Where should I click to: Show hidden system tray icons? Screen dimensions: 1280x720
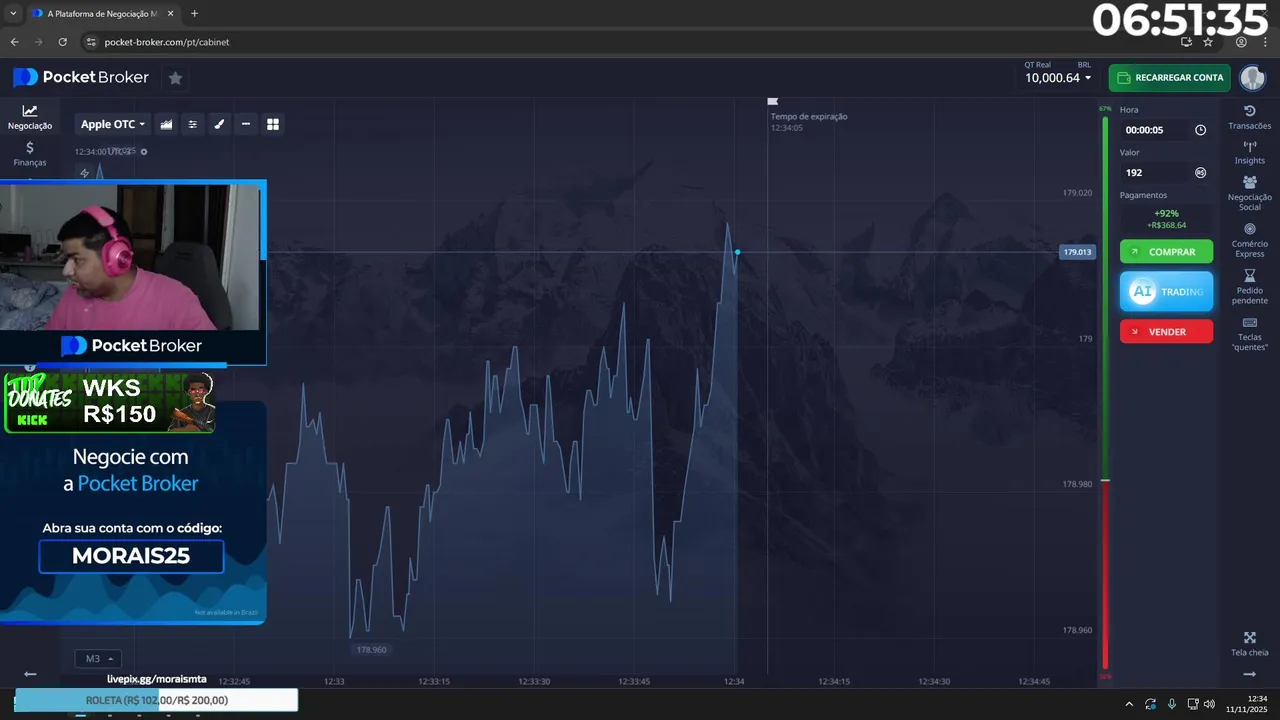coord(1129,704)
